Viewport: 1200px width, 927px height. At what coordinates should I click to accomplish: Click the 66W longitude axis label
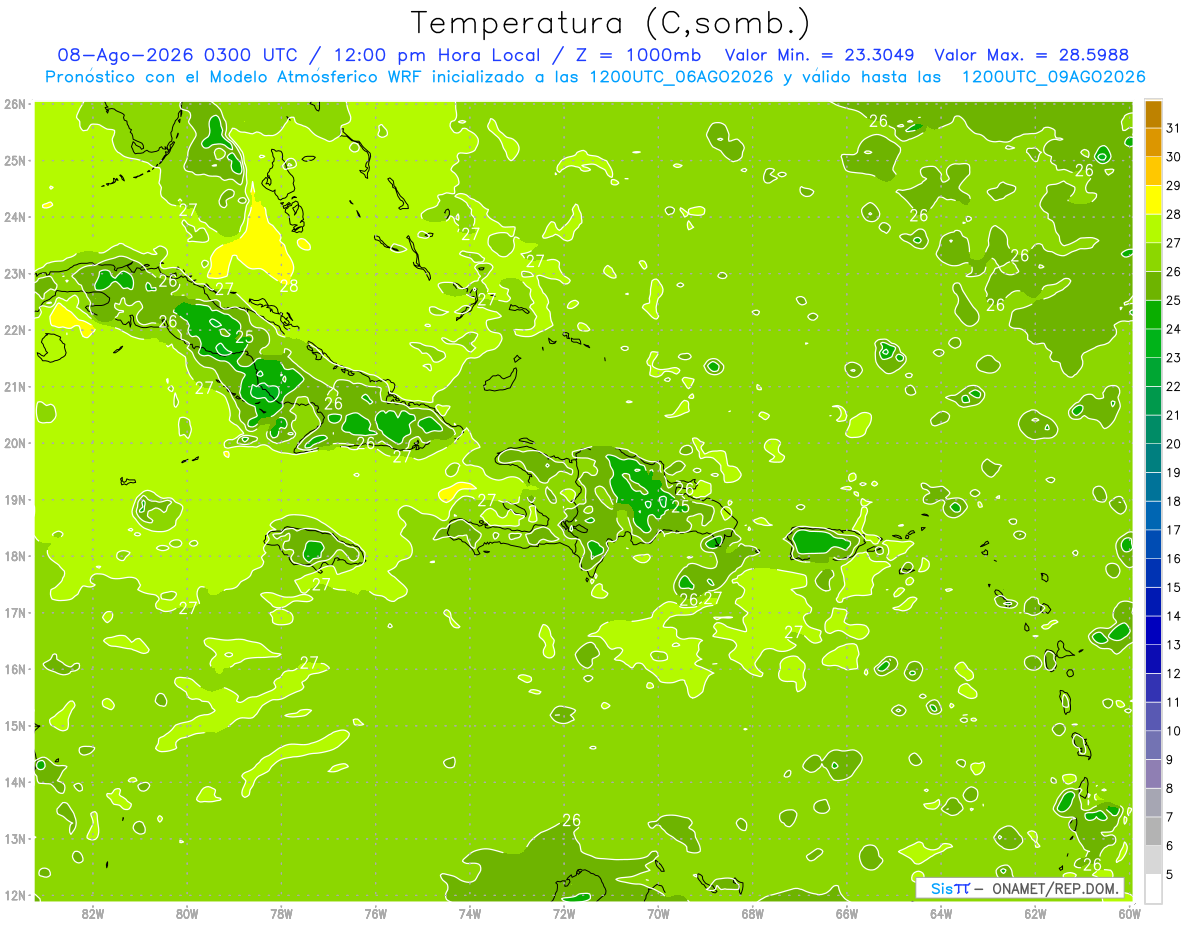pyautogui.click(x=847, y=913)
